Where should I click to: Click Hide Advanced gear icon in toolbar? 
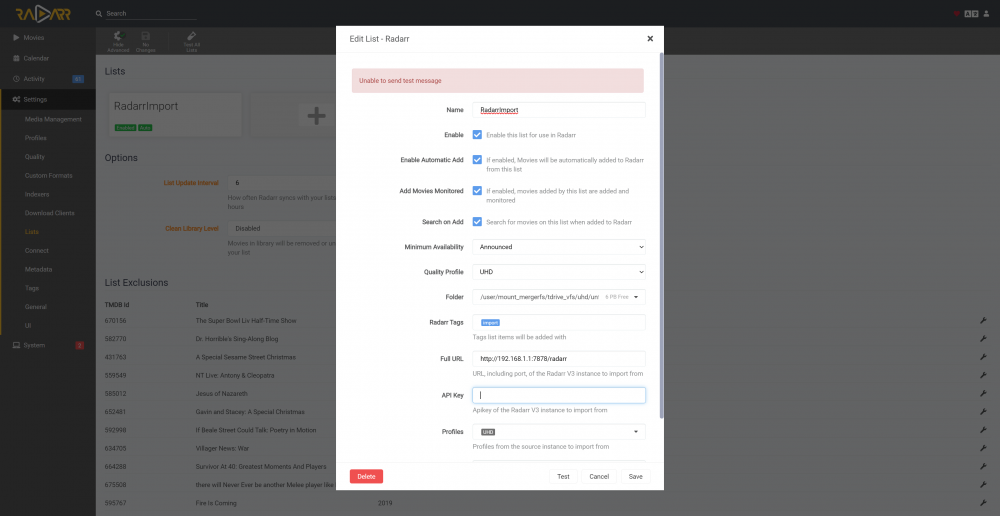point(118,36)
